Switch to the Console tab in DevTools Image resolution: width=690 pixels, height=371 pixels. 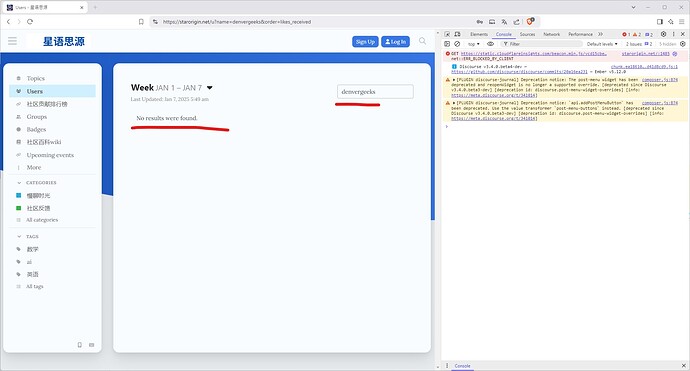click(504, 34)
